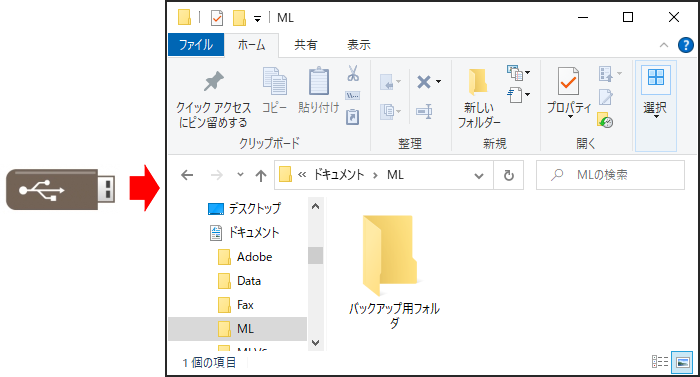Click the Rename icon
The height and width of the screenshot is (377, 700).
point(424,111)
